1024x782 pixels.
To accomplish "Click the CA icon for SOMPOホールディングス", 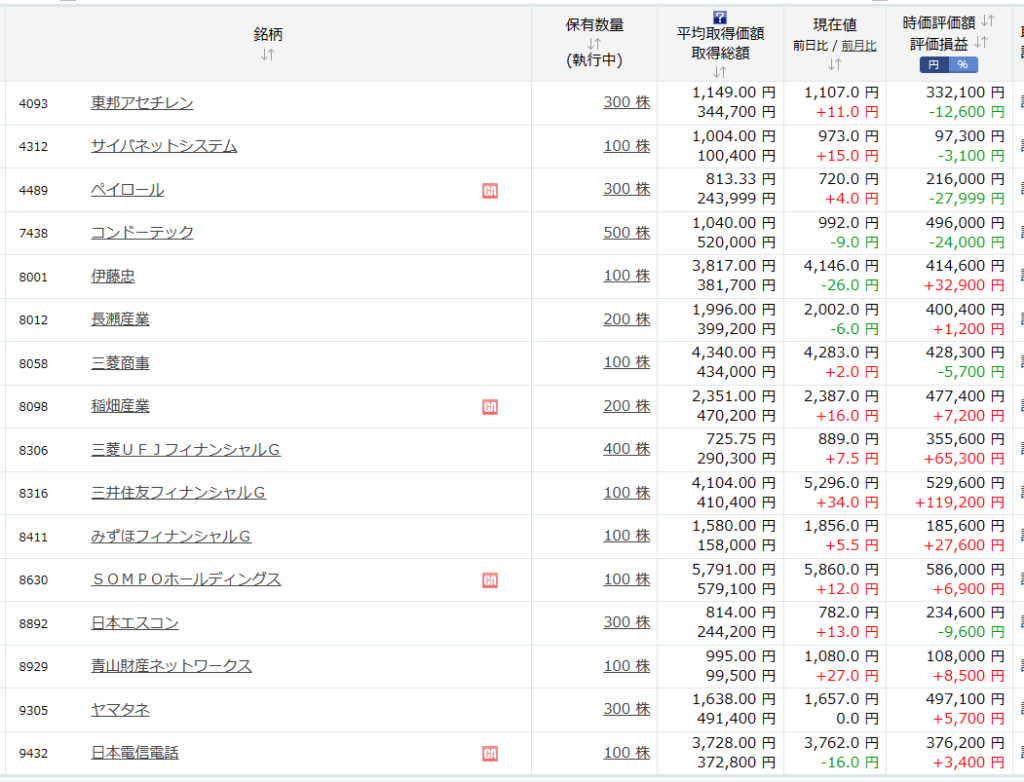I will coord(490,580).
